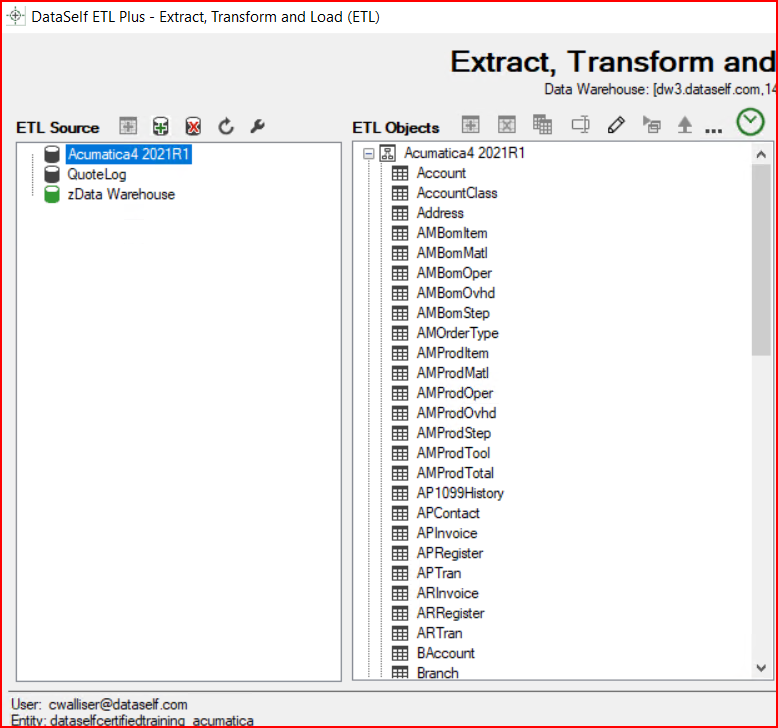The image size is (778, 728).
Task: Click the green import source icon
Action: pos(160,126)
